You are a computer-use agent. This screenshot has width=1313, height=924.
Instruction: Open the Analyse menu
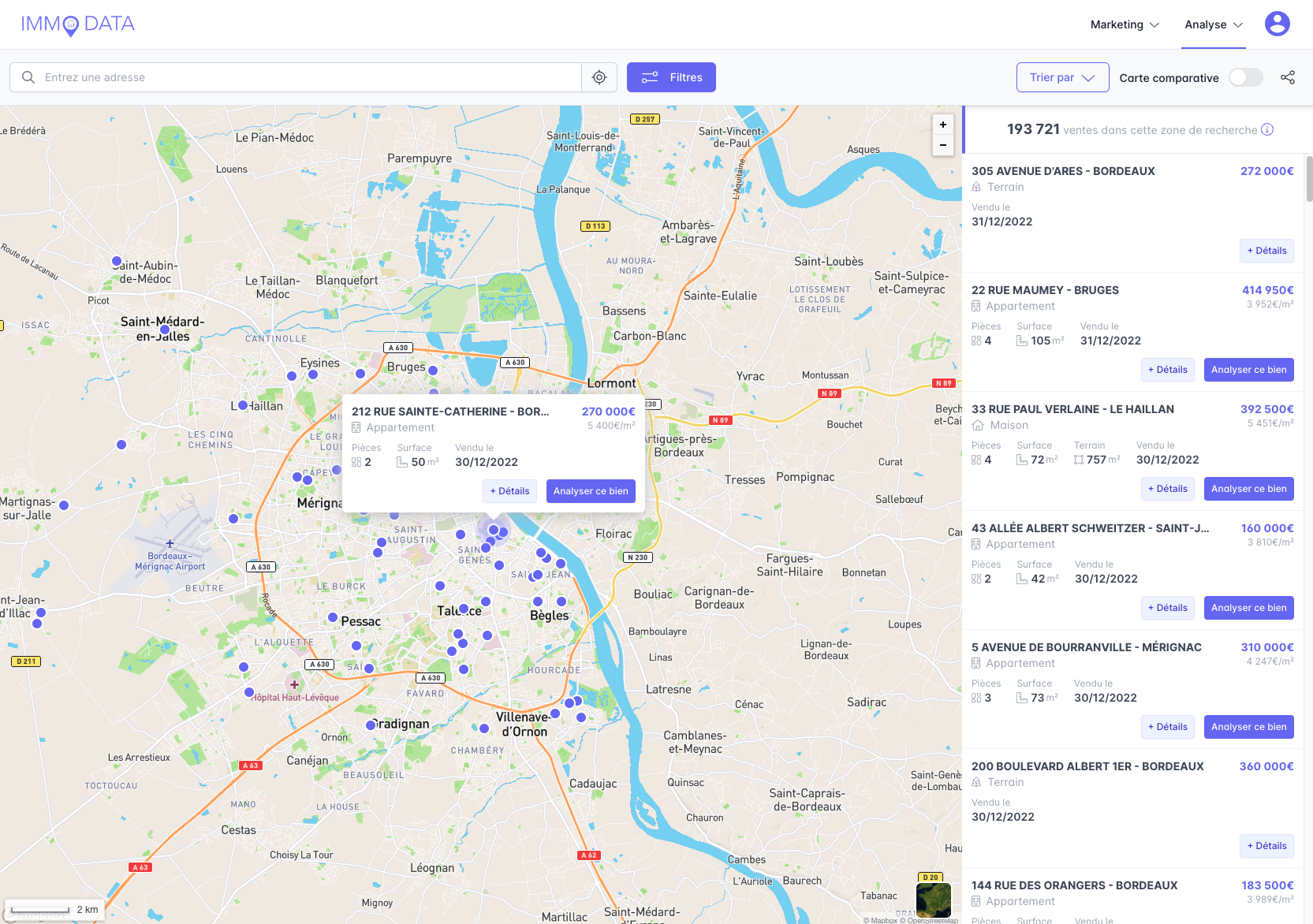pos(1214,24)
